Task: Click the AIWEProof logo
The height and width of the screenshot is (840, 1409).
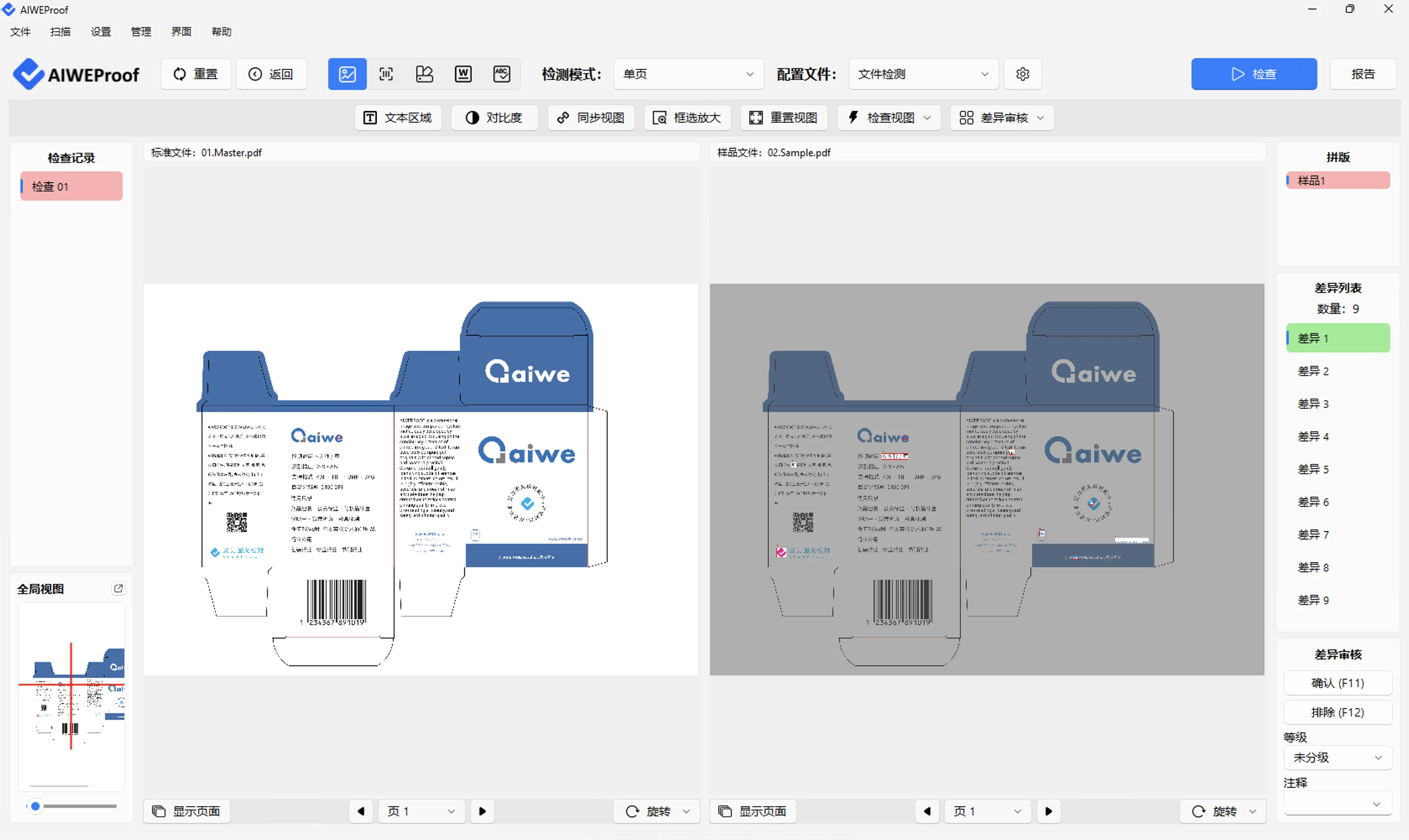Action: coord(76,74)
